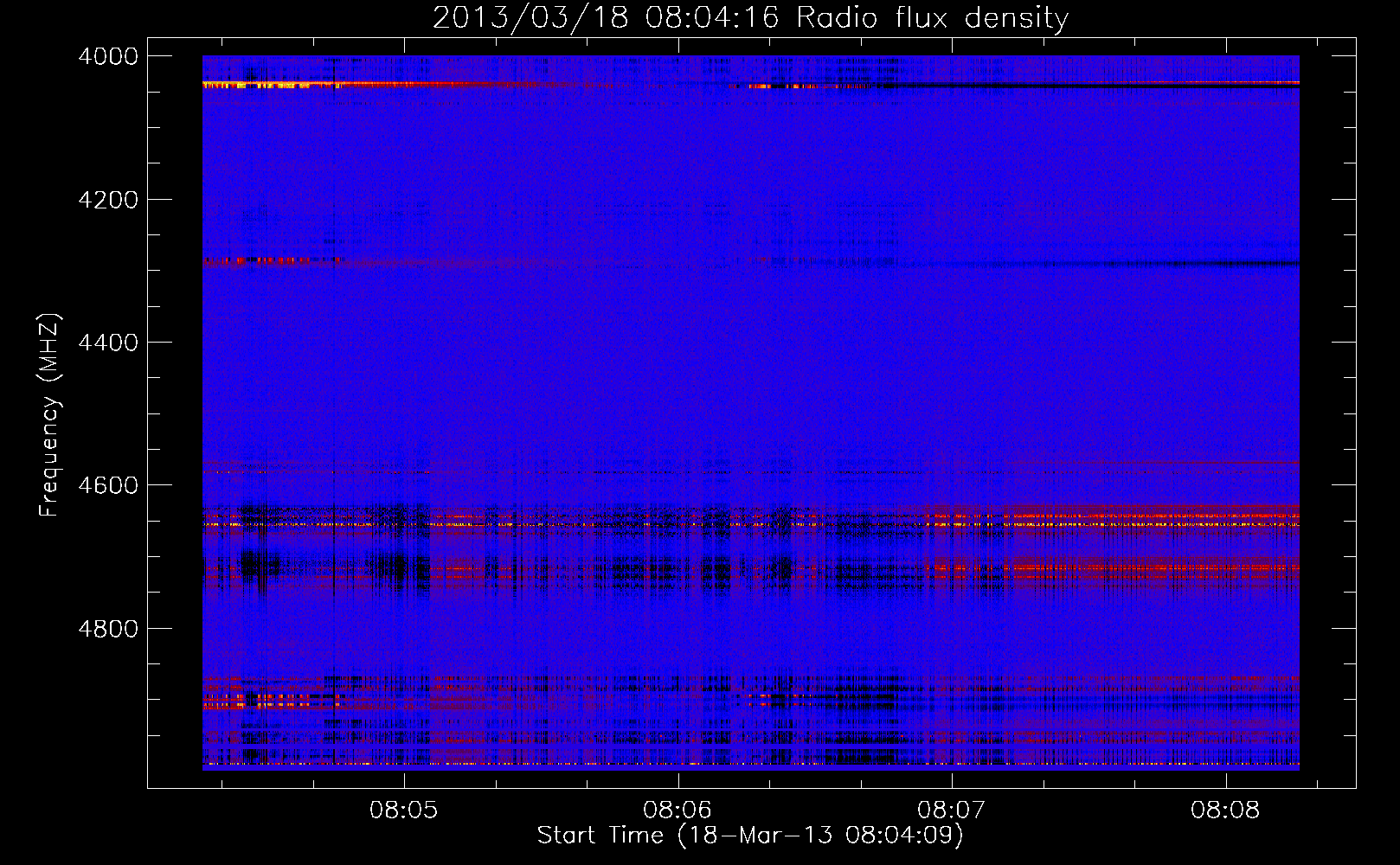The width and height of the screenshot is (1400, 865).
Task: Click the 08:06 time axis label
Action: [678, 811]
